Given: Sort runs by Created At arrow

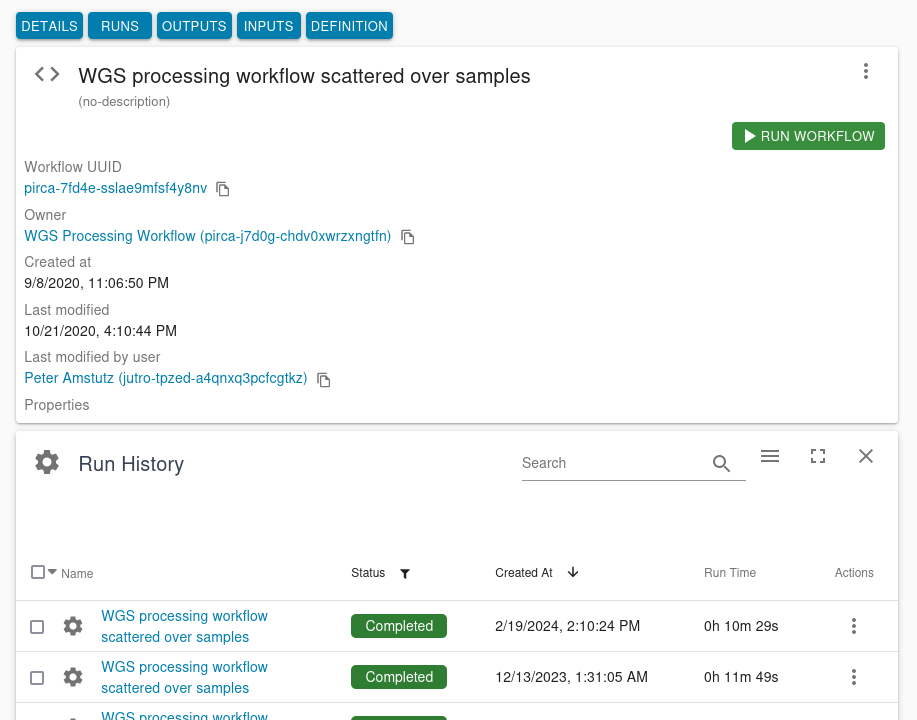Looking at the screenshot, I should click(573, 573).
